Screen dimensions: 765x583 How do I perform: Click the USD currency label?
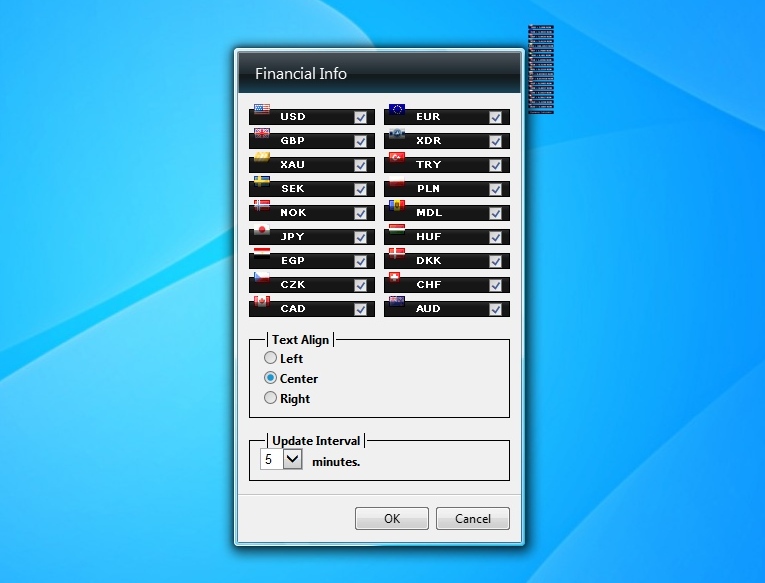[x=293, y=117]
